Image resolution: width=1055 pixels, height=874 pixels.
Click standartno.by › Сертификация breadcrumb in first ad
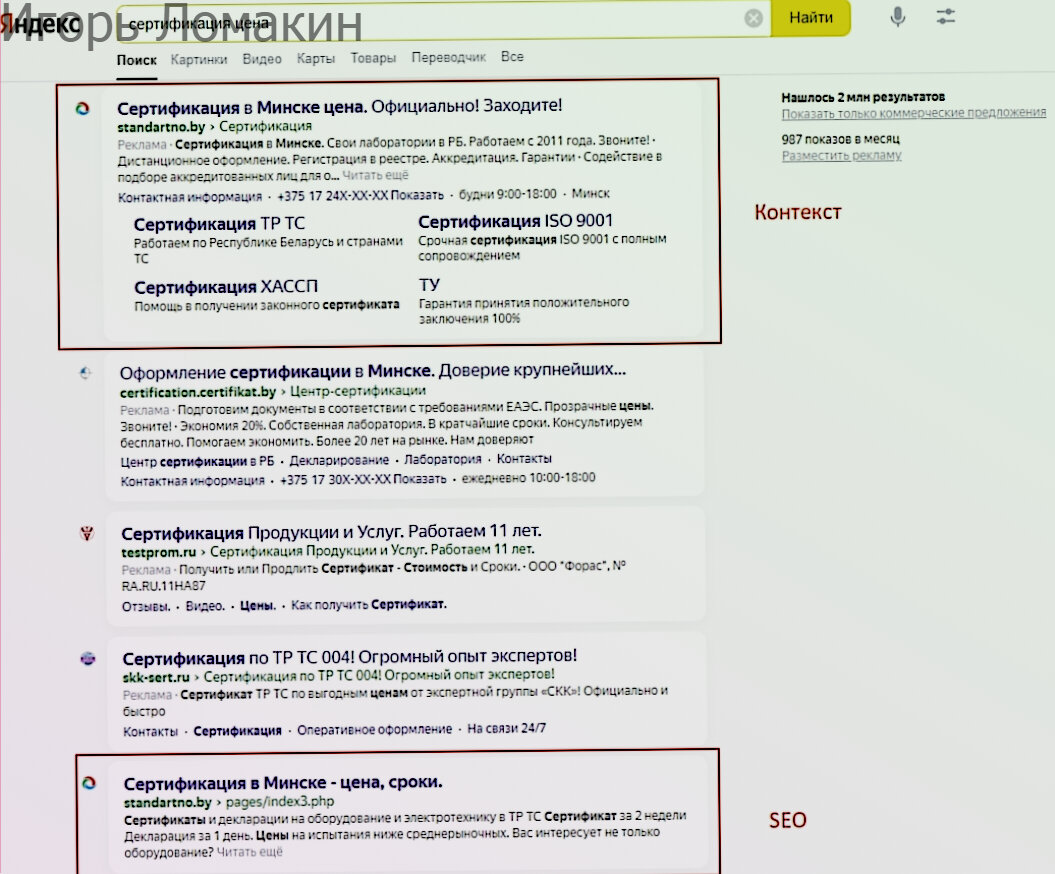coord(215,126)
